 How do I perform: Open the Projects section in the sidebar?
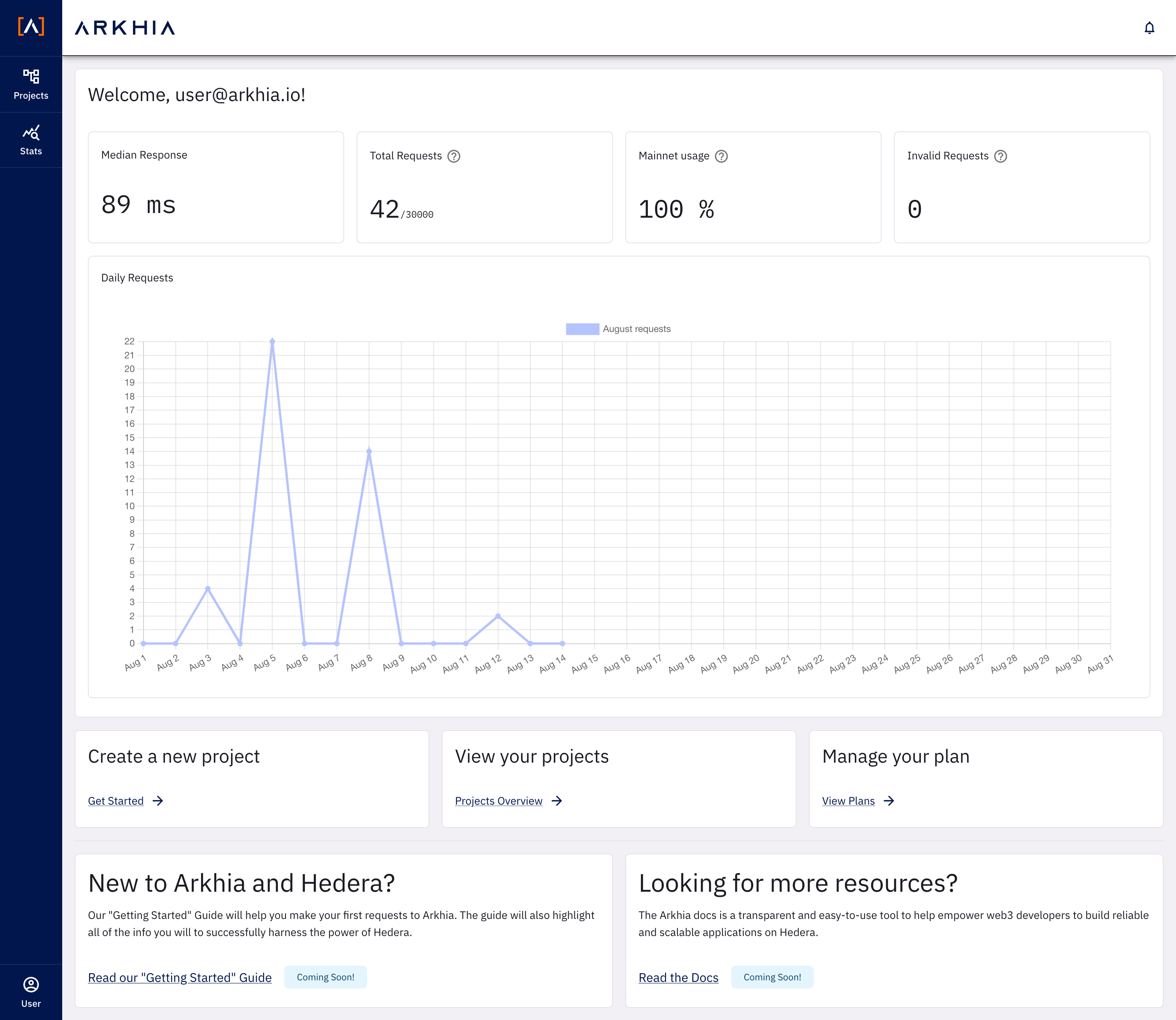31,84
